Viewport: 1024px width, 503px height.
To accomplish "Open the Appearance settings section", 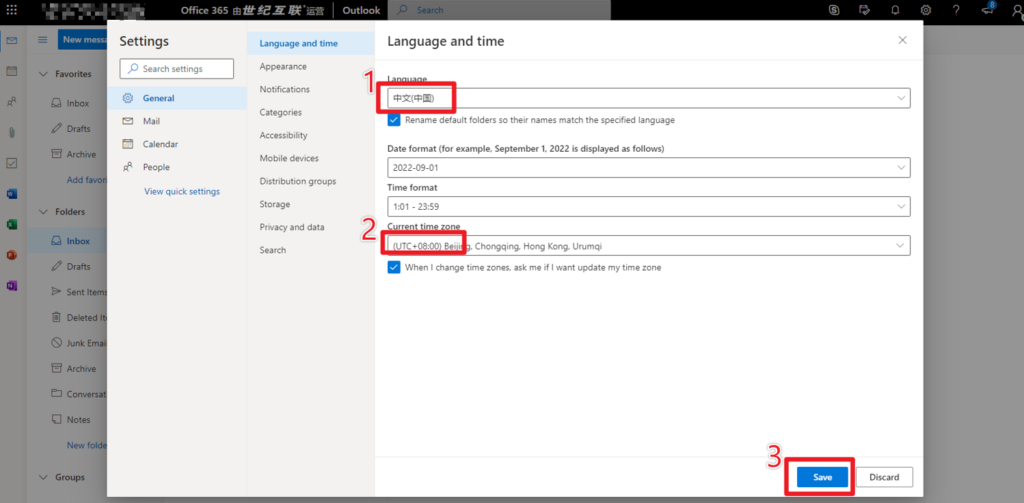I will [283, 66].
